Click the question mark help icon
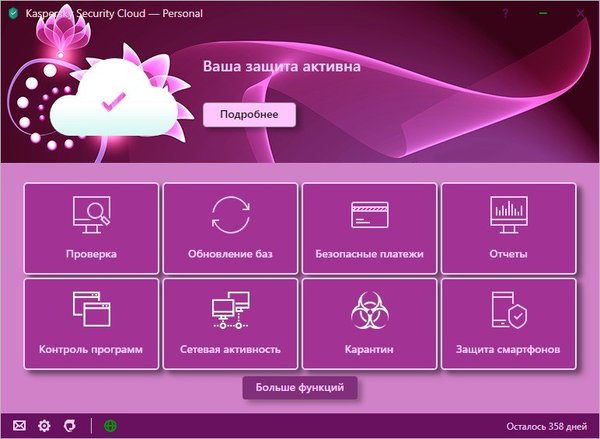600x439 pixels. [505, 14]
